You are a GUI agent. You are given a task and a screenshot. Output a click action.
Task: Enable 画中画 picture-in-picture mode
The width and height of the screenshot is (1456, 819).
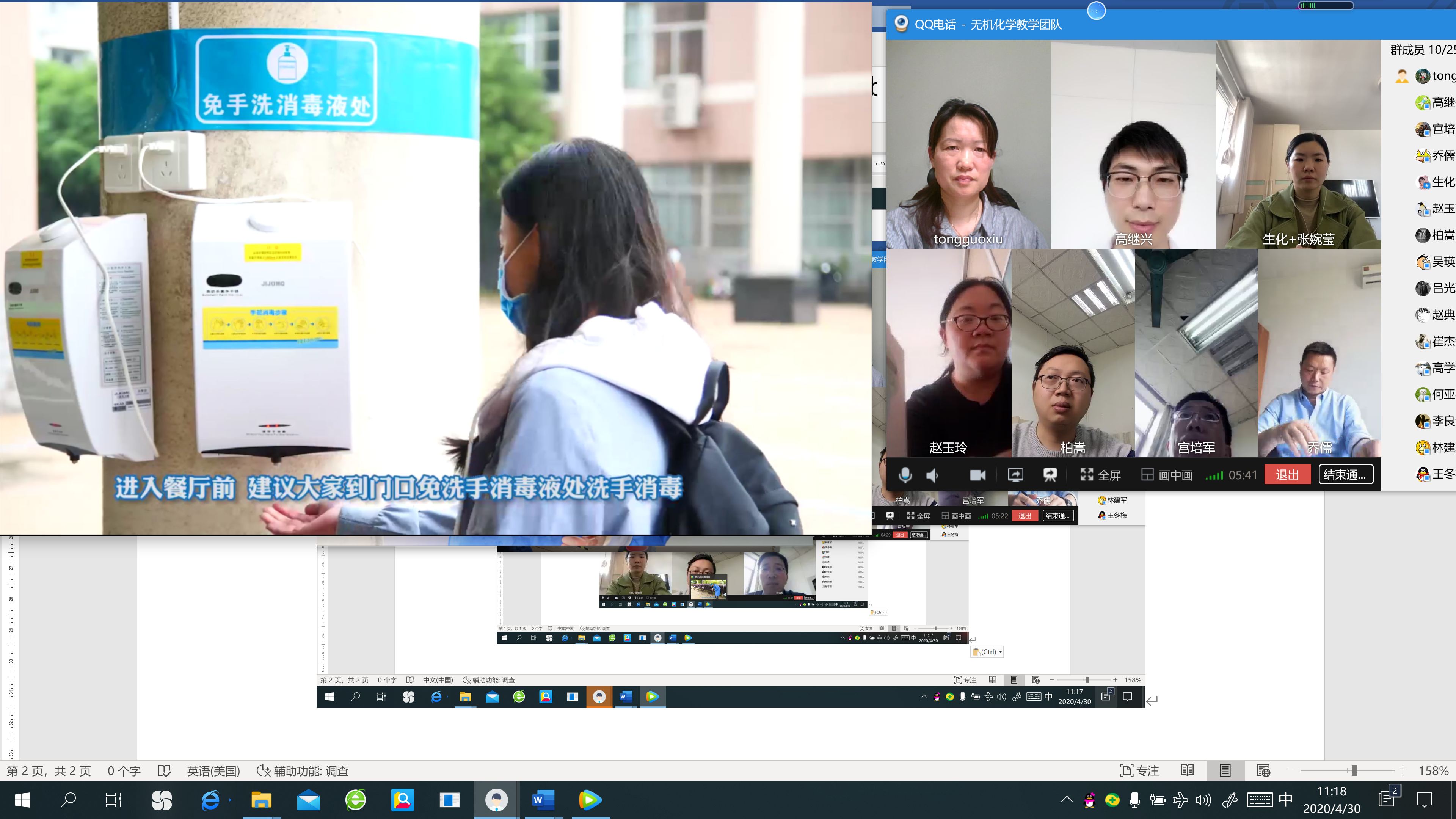pos(1167,475)
